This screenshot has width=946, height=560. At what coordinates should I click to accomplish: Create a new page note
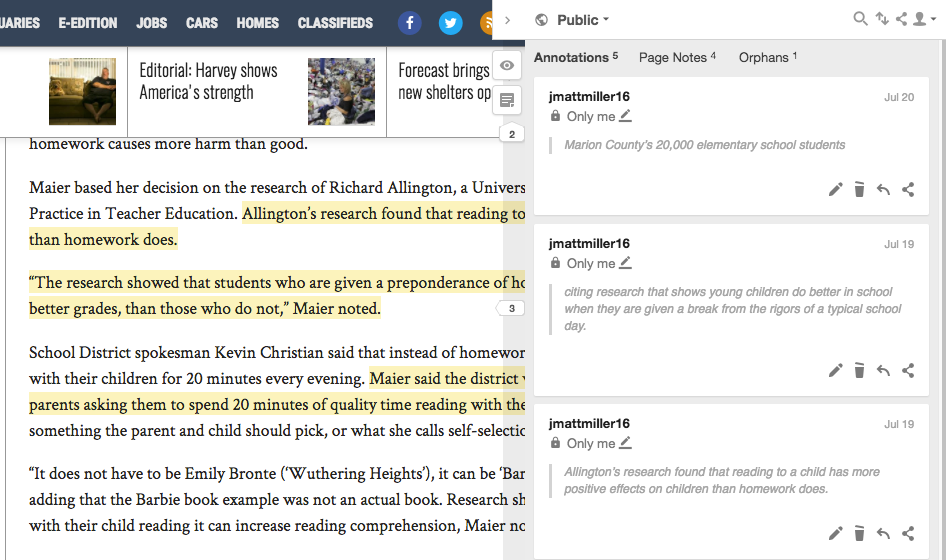tap(507, 100)
